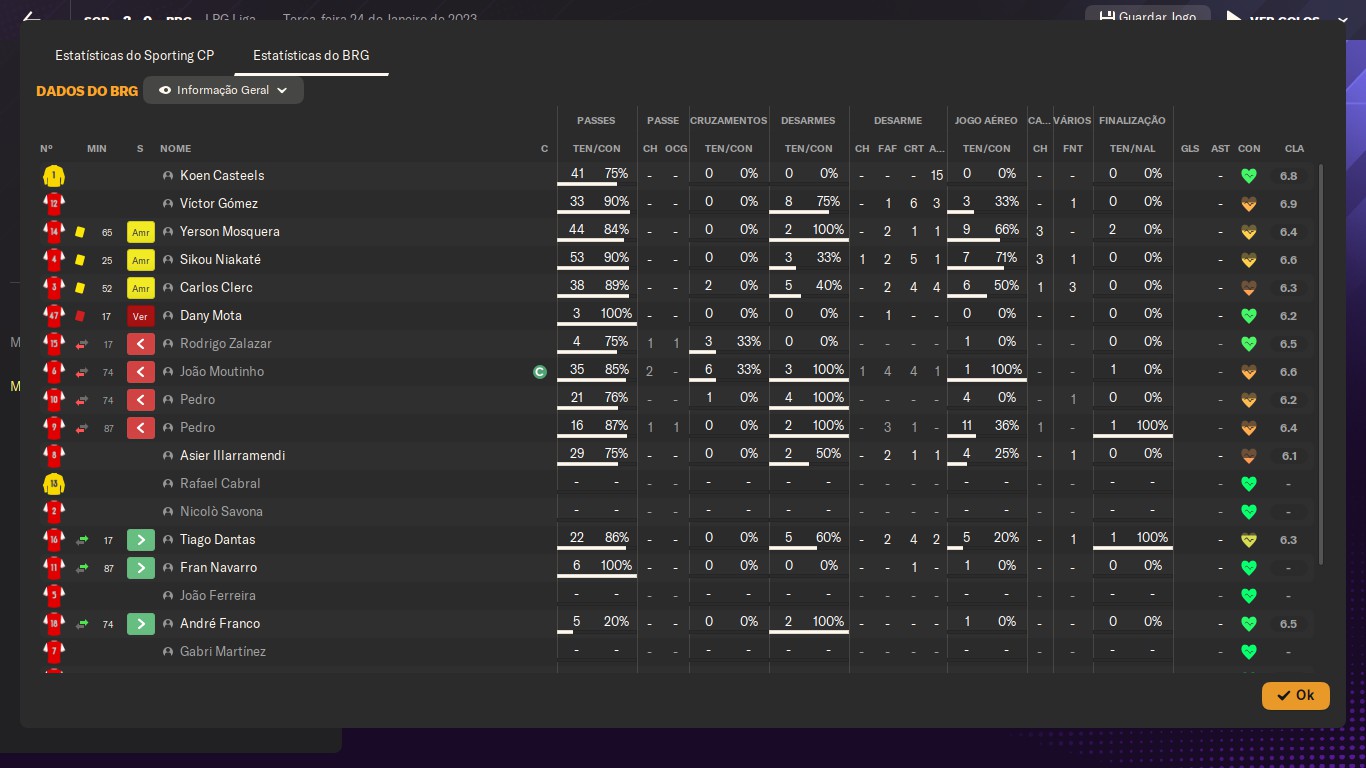Click profile icon beside João Ferreira
The width and height of the screenshot is (1366, 768).
tap(168, 596)
